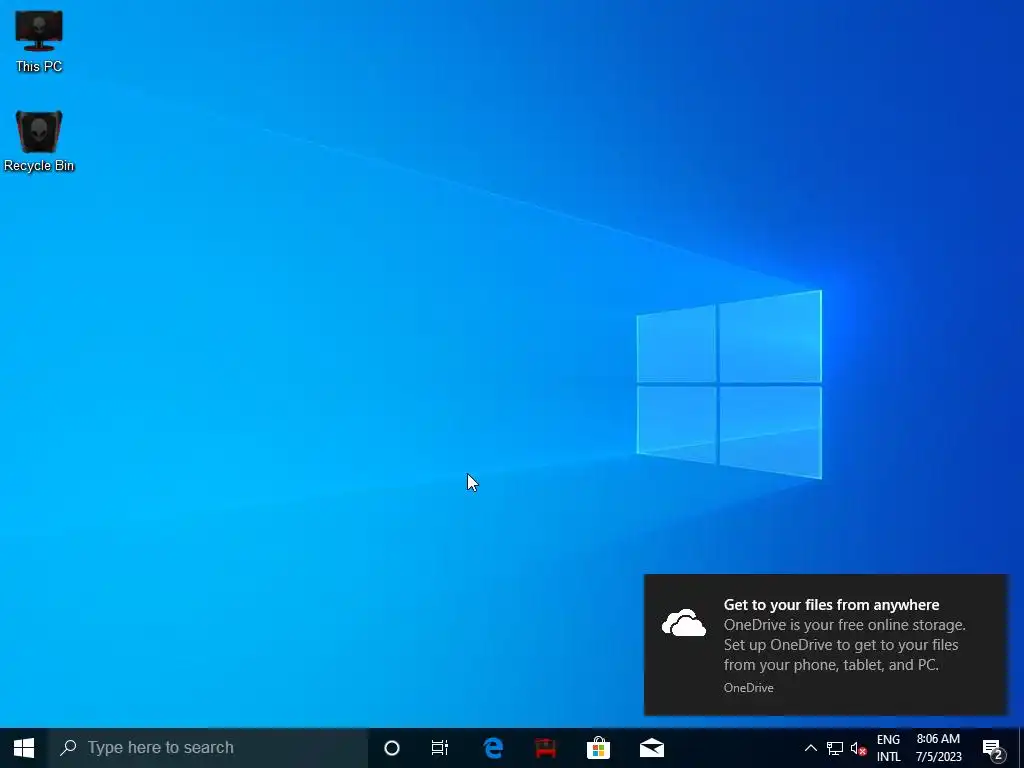Open the Mail app from the taskbar
The height and width of the screenshot is (768, 1024).
point(652,748)
